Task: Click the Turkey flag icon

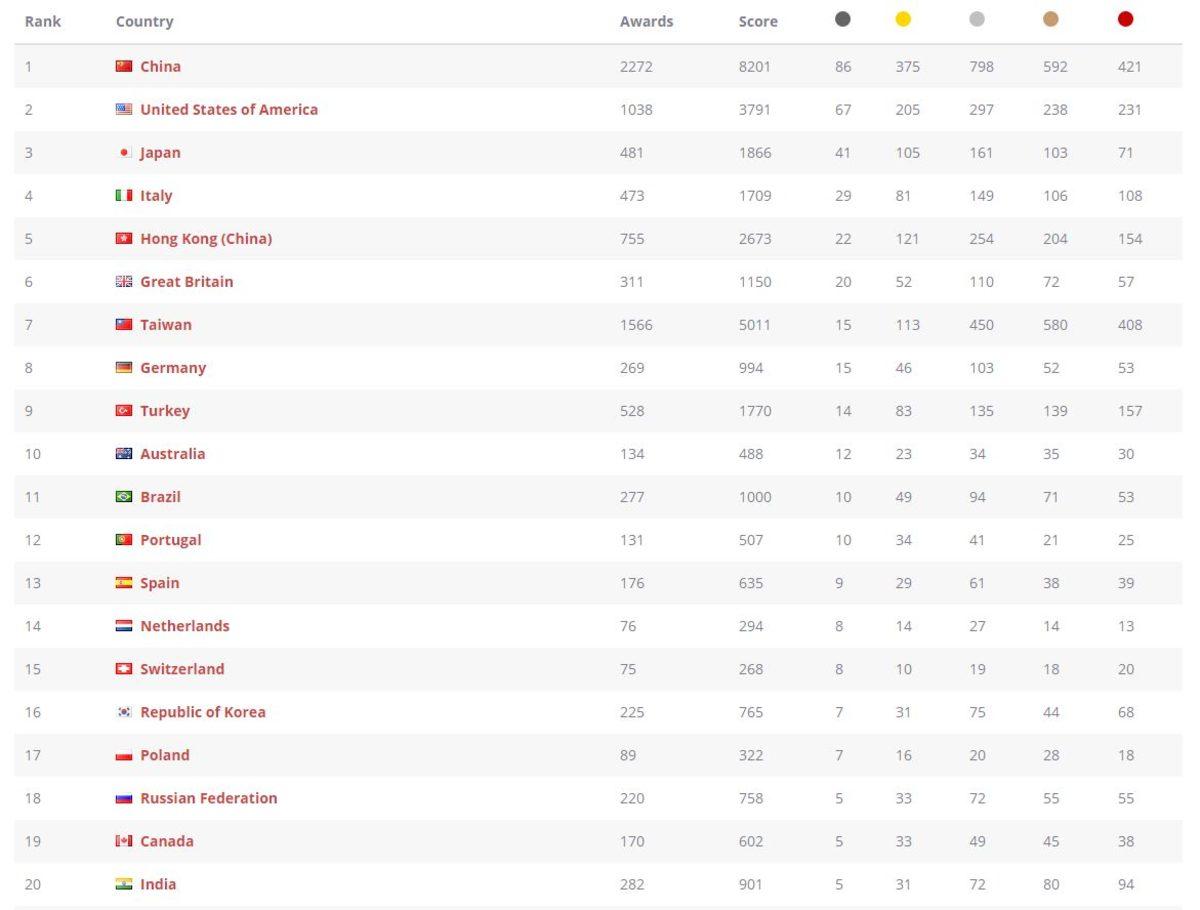Action: 124,411
